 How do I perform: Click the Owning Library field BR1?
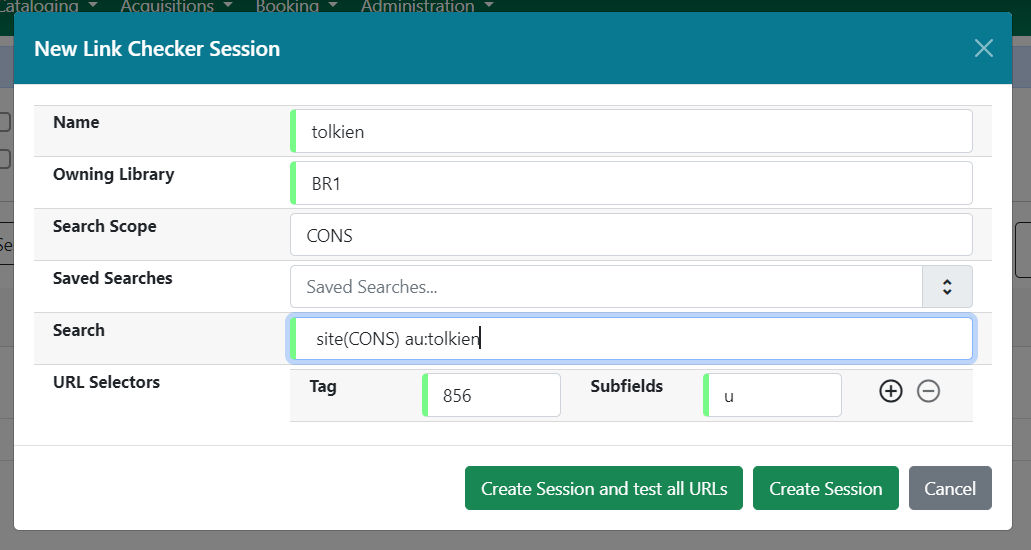pyautogui.click(x=631, y=183)
